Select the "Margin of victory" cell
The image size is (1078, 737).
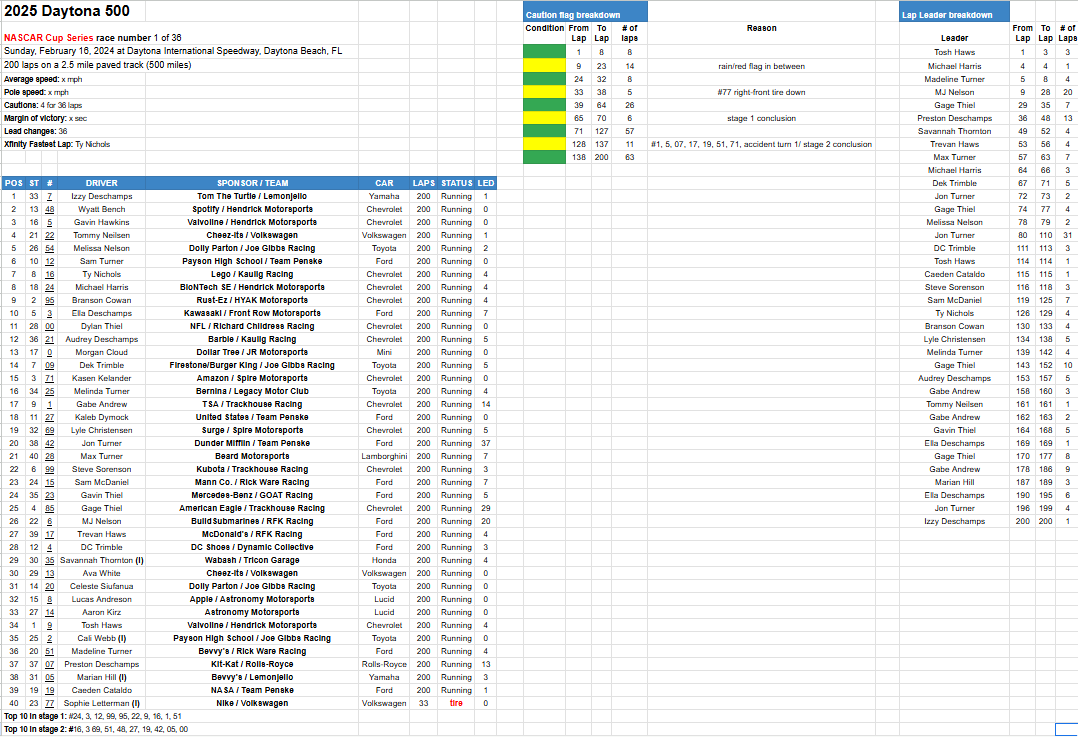(x=45, y=118)
